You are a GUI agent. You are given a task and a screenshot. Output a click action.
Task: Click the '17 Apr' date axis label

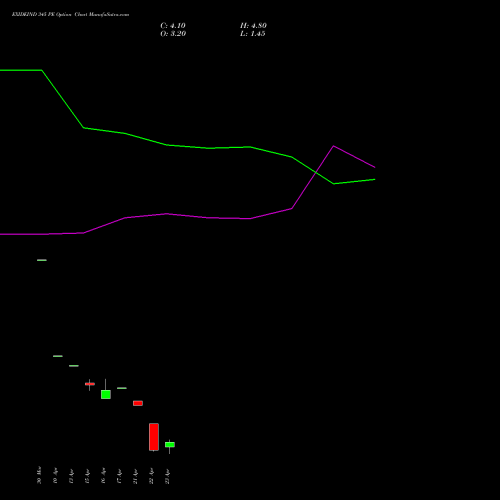119,476
